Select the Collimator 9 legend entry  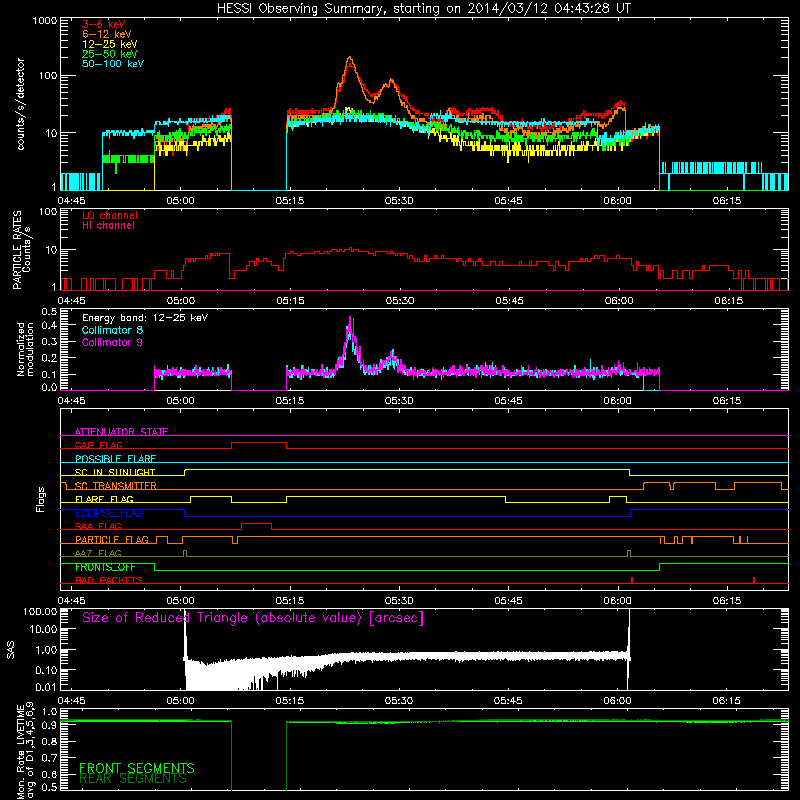(112, 342)
